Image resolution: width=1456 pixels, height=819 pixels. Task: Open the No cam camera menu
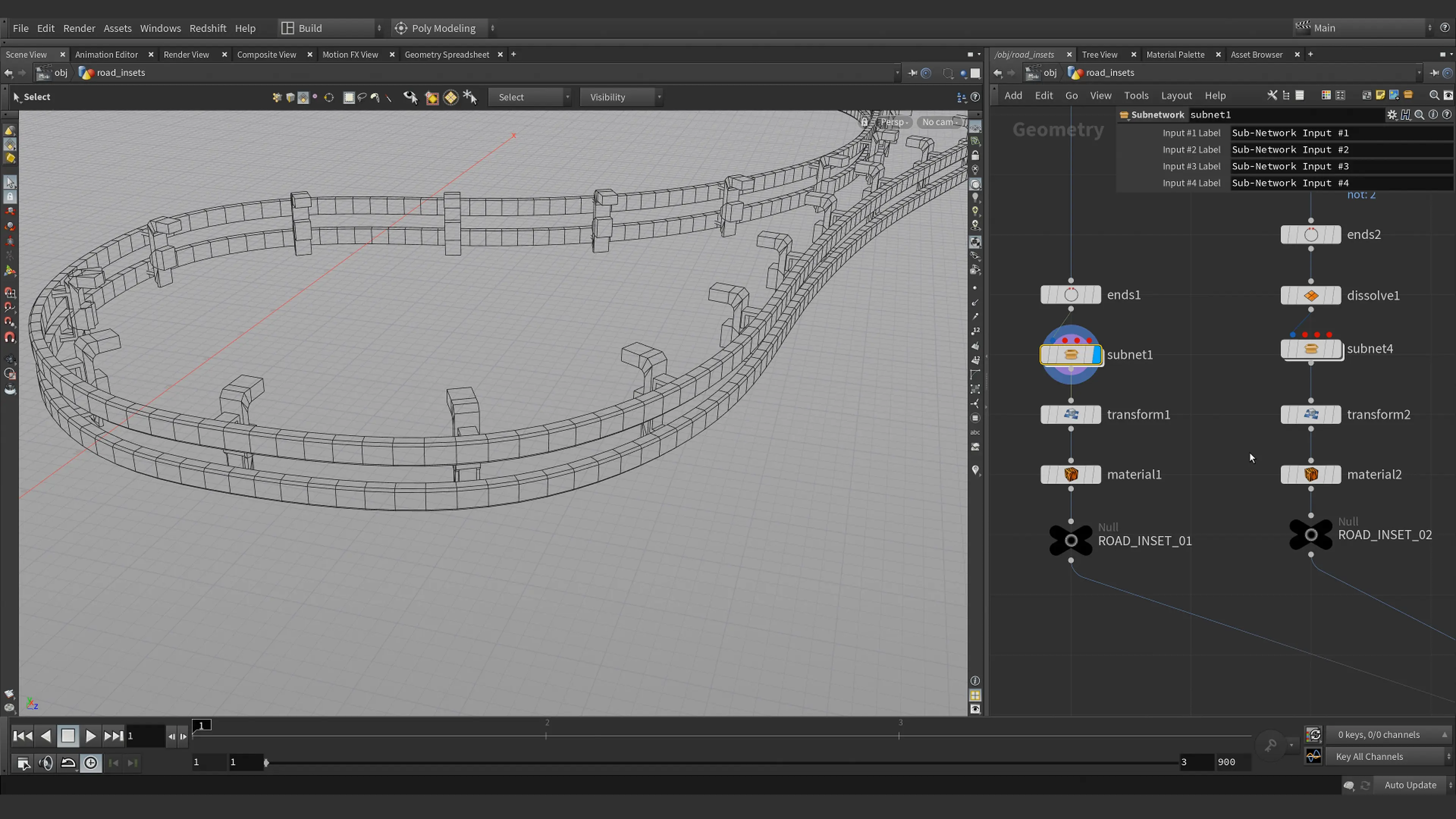tap(940, 122)
